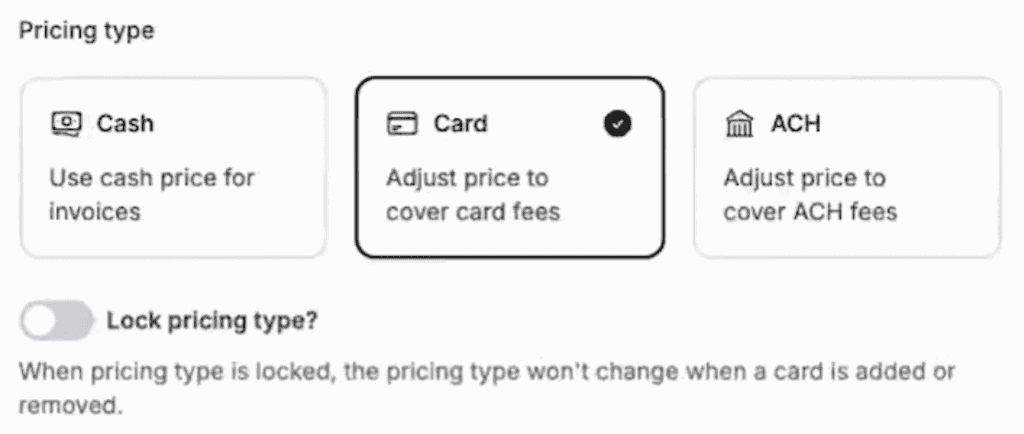
Task: Click "Adjust price to cover ACH fees" text
Action: (809, 195)
